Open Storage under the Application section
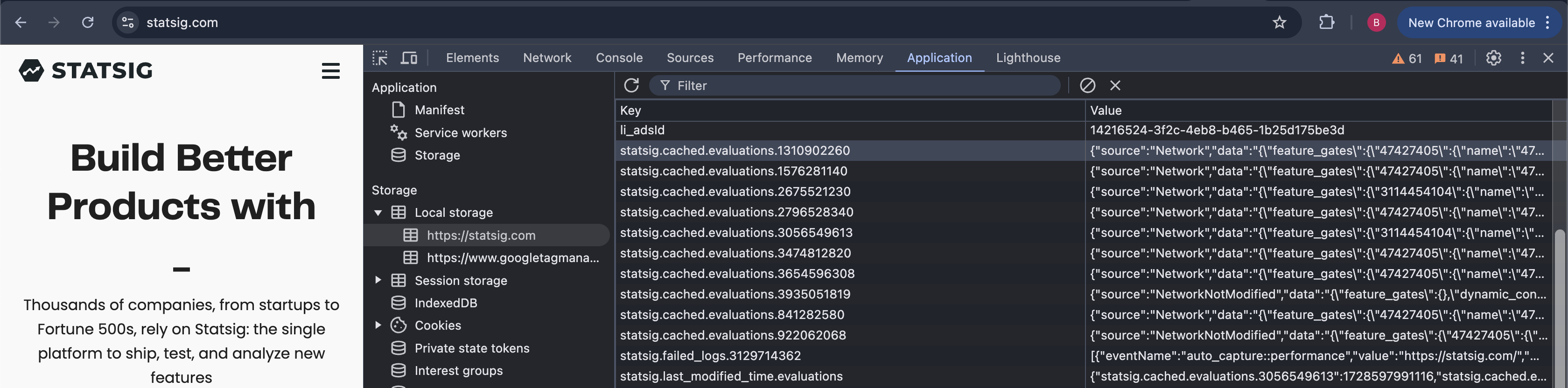Screen dimensions: 1568x388 pos(437,155)
